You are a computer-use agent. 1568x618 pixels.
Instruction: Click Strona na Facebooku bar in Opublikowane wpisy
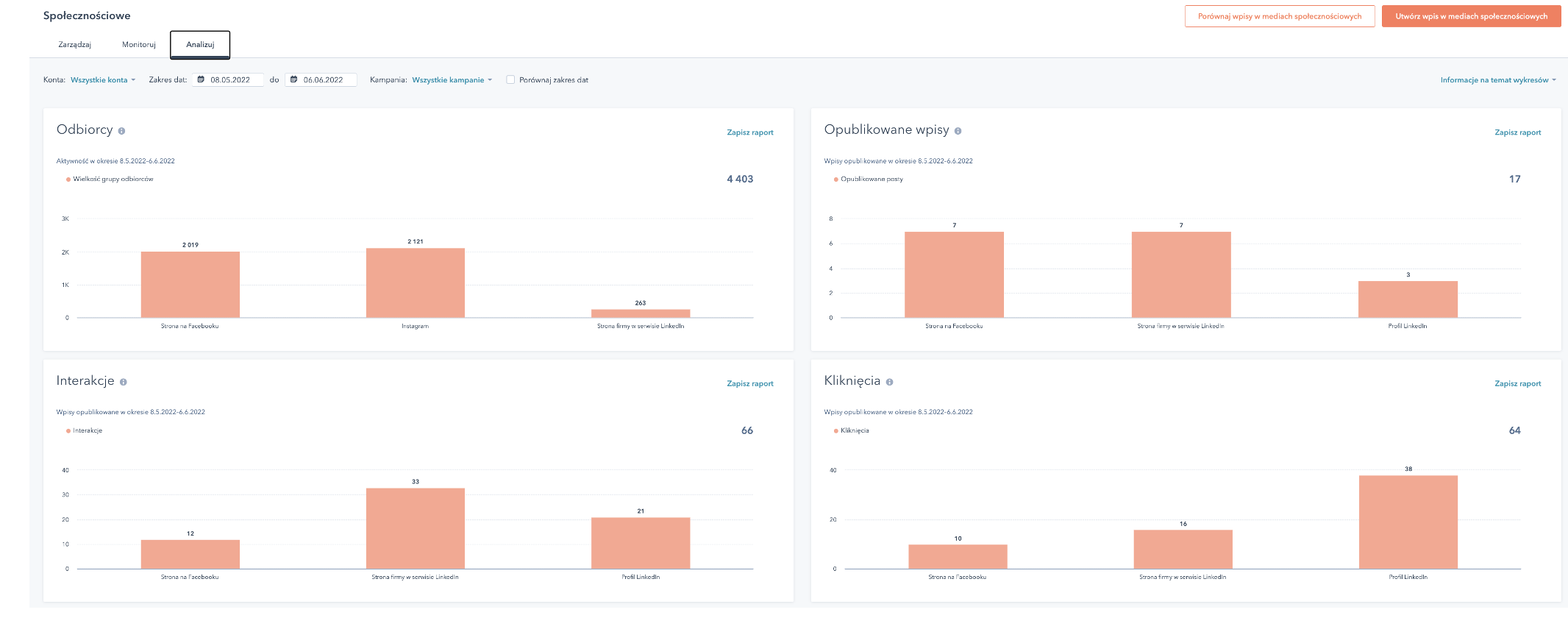pos(954,274)
